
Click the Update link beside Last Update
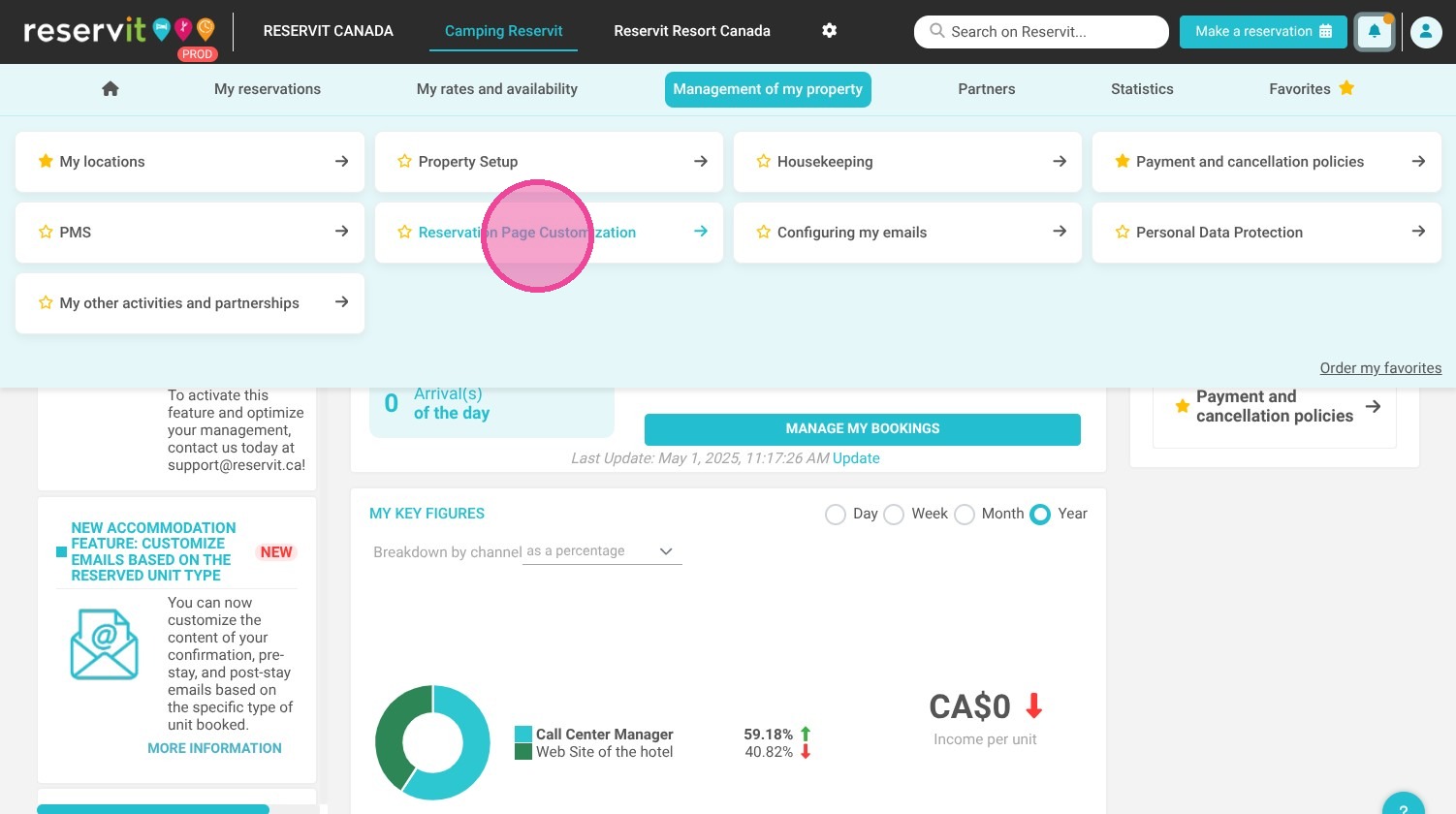(856, 458)
